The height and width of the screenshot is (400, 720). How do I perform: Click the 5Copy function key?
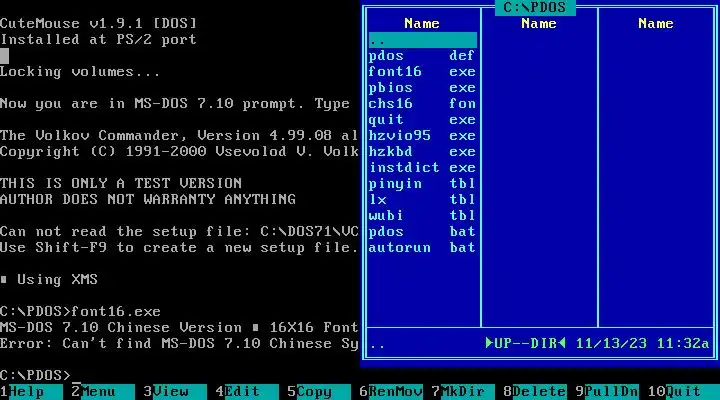click(x=319, y=392)
